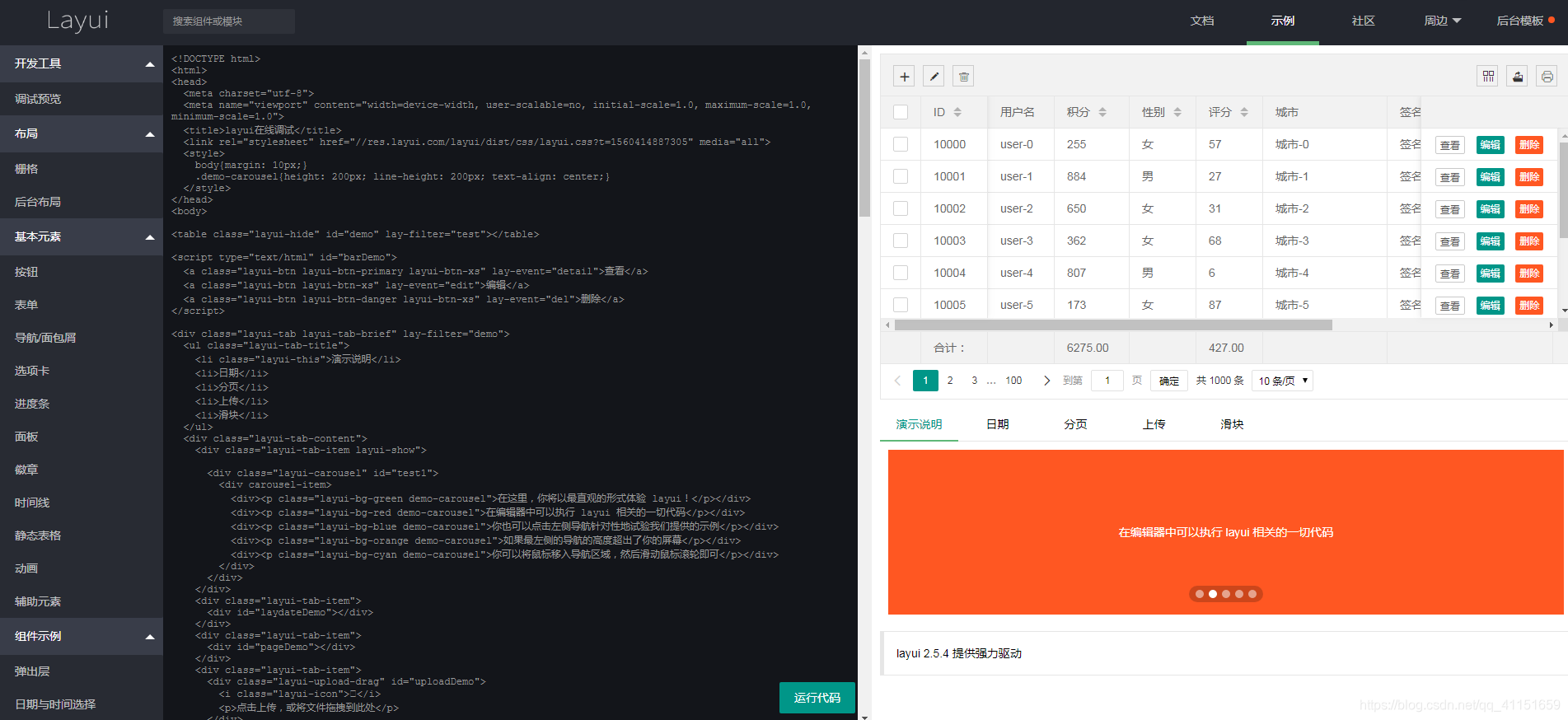The height and width of the screenshot is (720, 1568).
Task: Collapse the 布局 sidebar section
Action: [x=81, y=133]
